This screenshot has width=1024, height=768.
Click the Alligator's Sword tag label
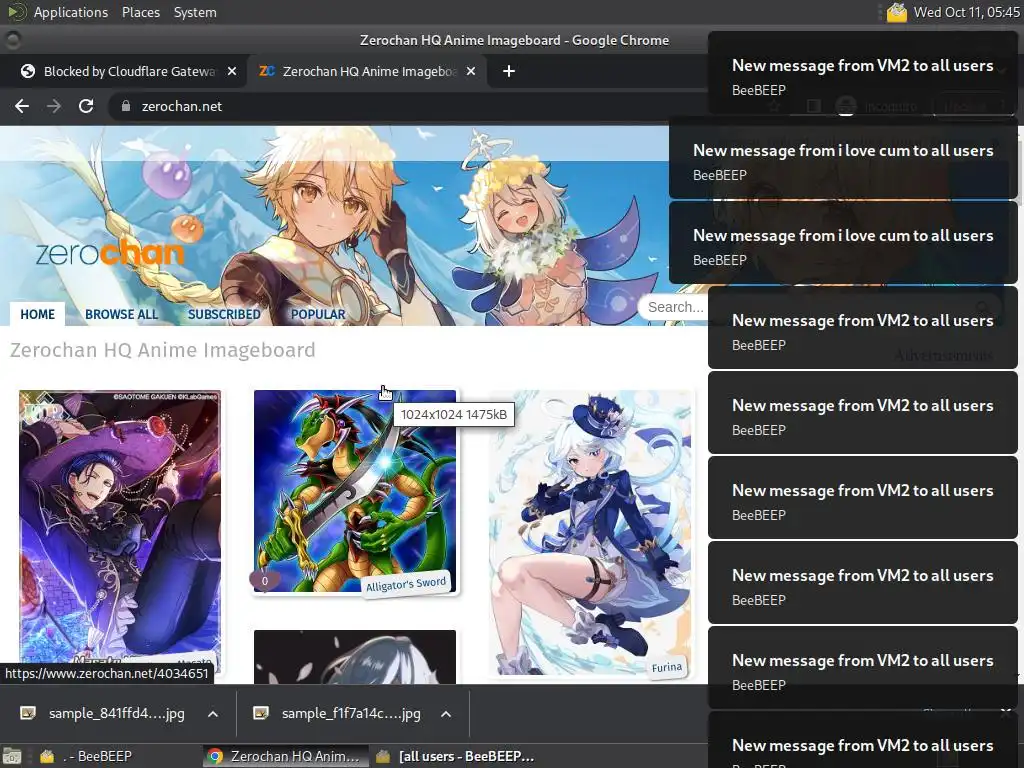pyautogui.click(x=406, y=583)
